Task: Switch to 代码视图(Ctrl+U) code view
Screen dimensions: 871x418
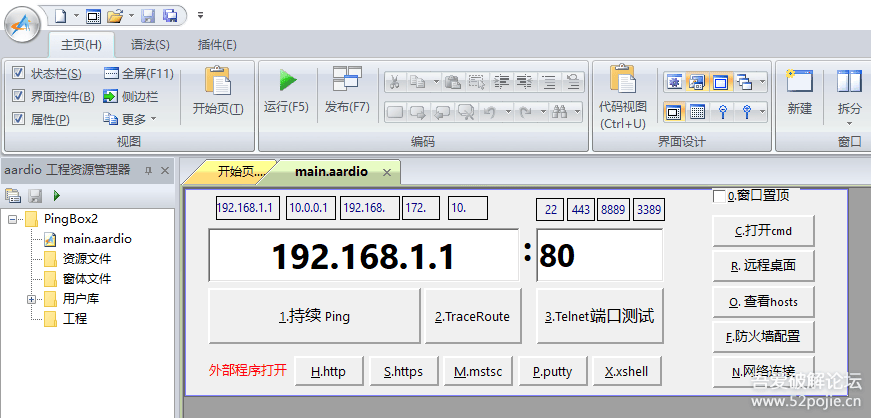Action: pyautogui.click(x=623, y=97)
